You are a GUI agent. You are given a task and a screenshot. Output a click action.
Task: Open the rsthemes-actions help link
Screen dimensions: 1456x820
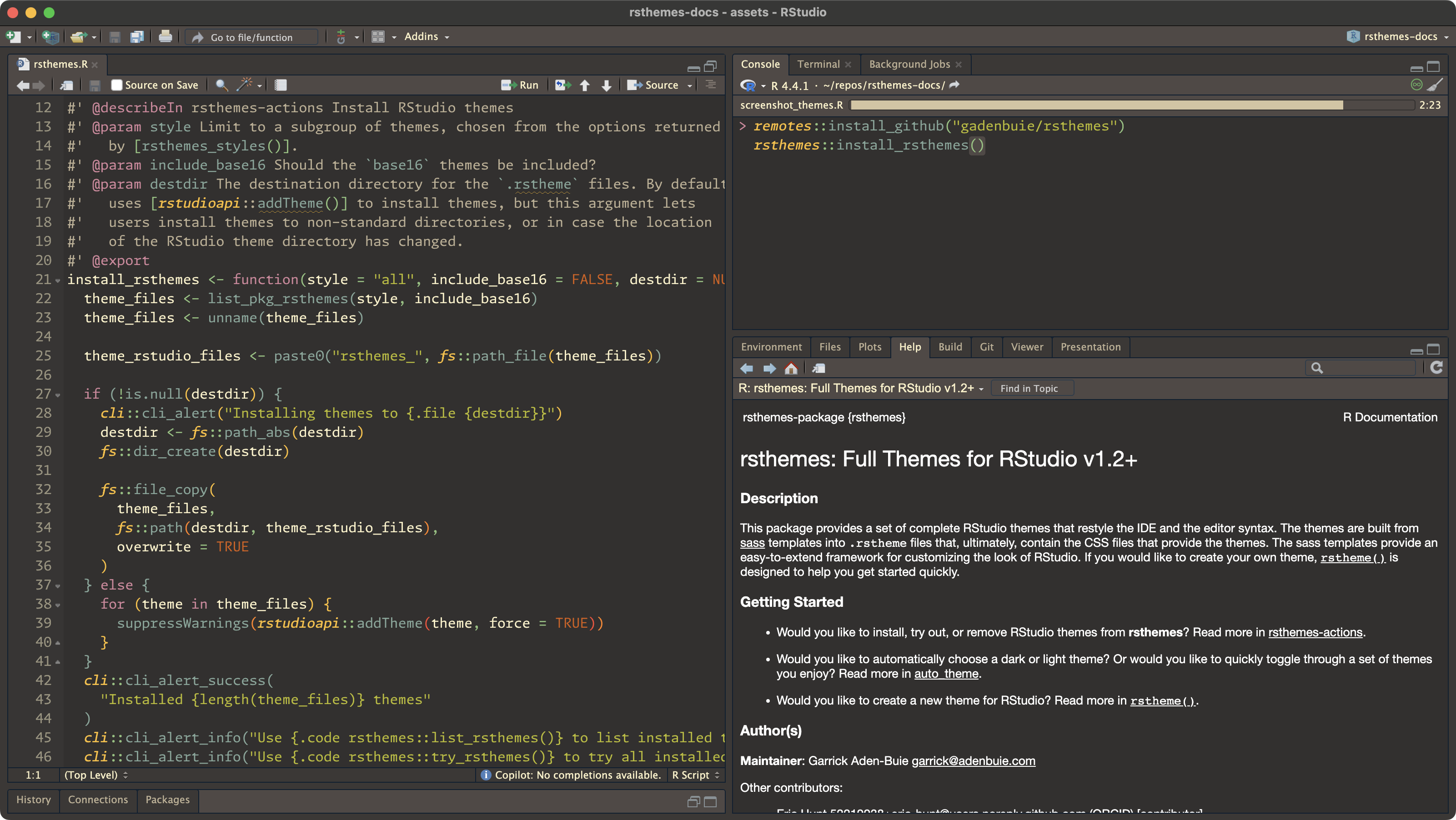click(x=1315, y=632)
